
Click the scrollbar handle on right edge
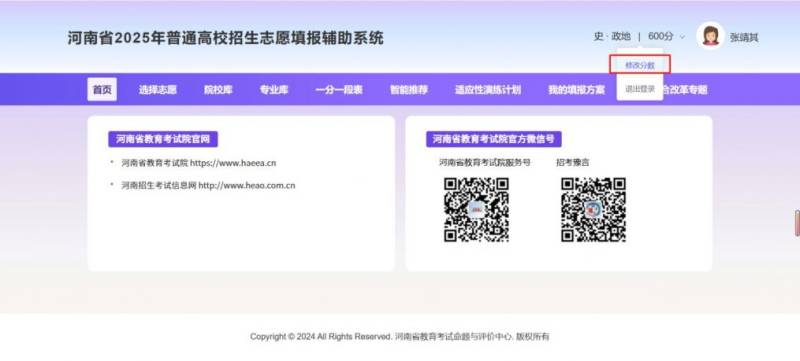point(797,223)
